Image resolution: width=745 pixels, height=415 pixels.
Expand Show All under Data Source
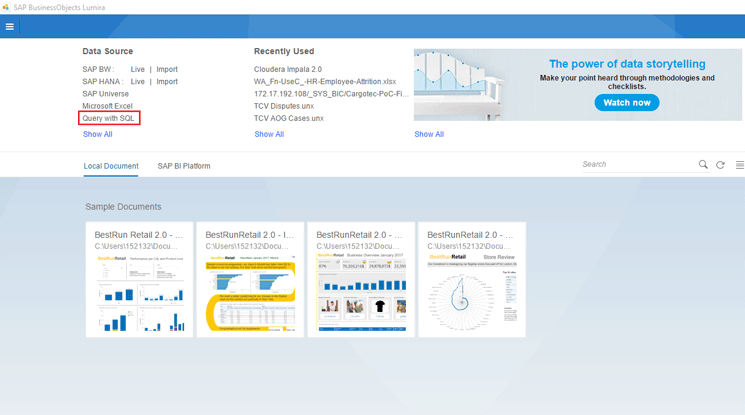97,134
